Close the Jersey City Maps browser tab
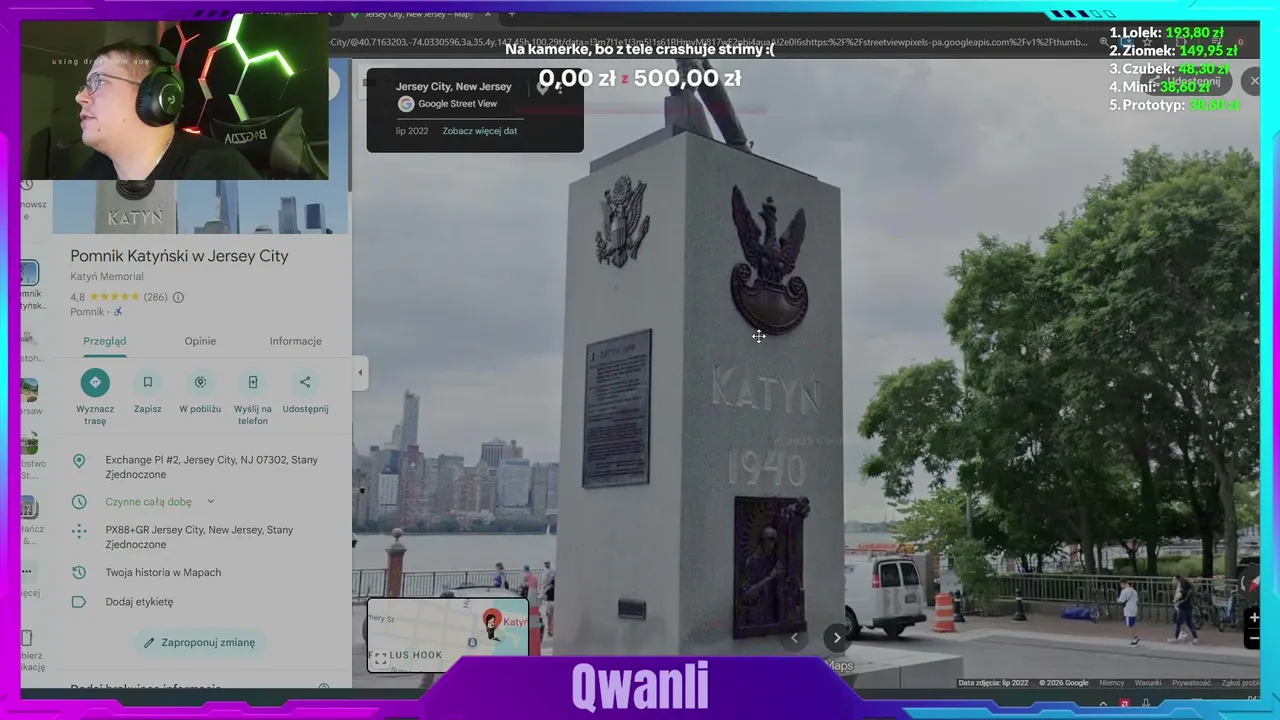The width and height of the screenshot is (1280, 720). (x=488, y=14)
